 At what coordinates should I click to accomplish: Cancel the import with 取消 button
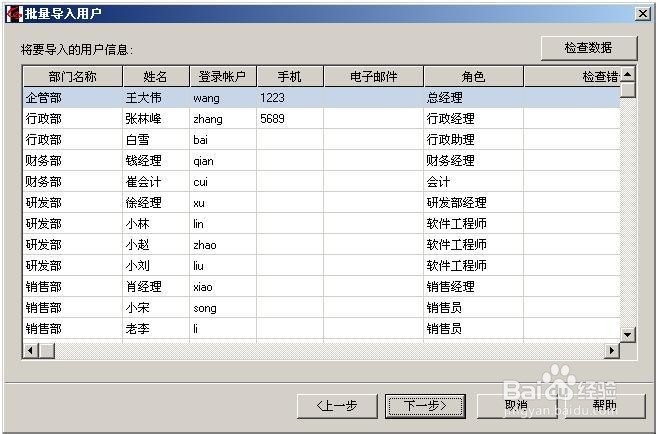click(x=516, y=406)
